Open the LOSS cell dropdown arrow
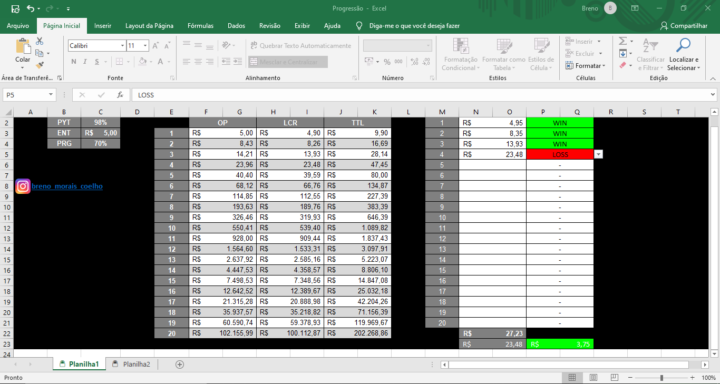This screenshot has height=384, width=720. [x=598, y=155]
